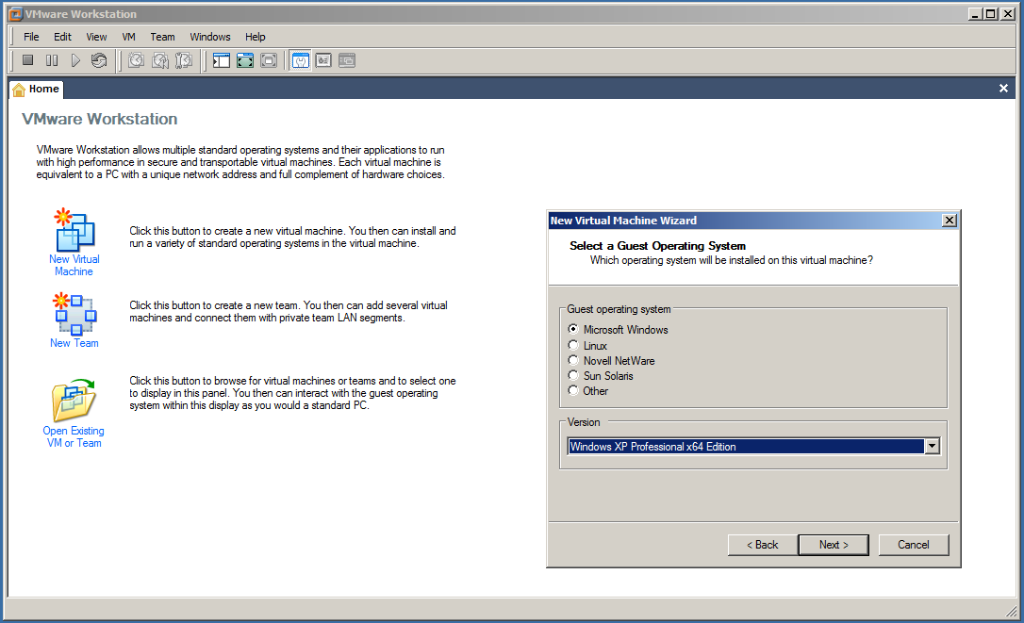Click the VMware Workstation title bar icon

point(15,14)
